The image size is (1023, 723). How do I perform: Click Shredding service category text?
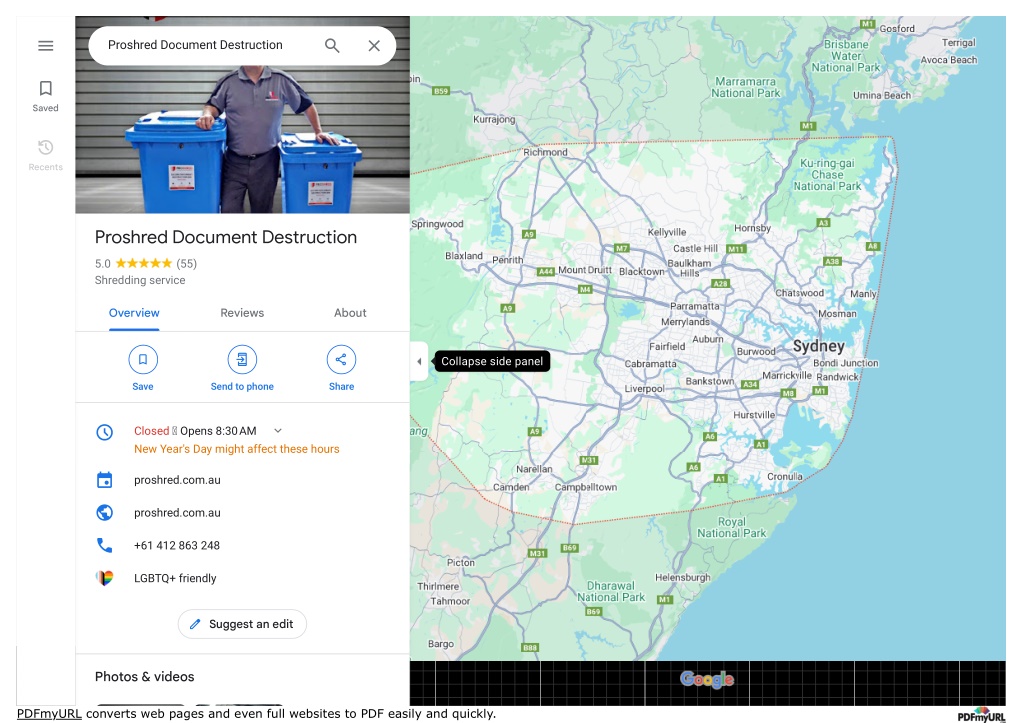pyautogui.click(x=140, y=280)
